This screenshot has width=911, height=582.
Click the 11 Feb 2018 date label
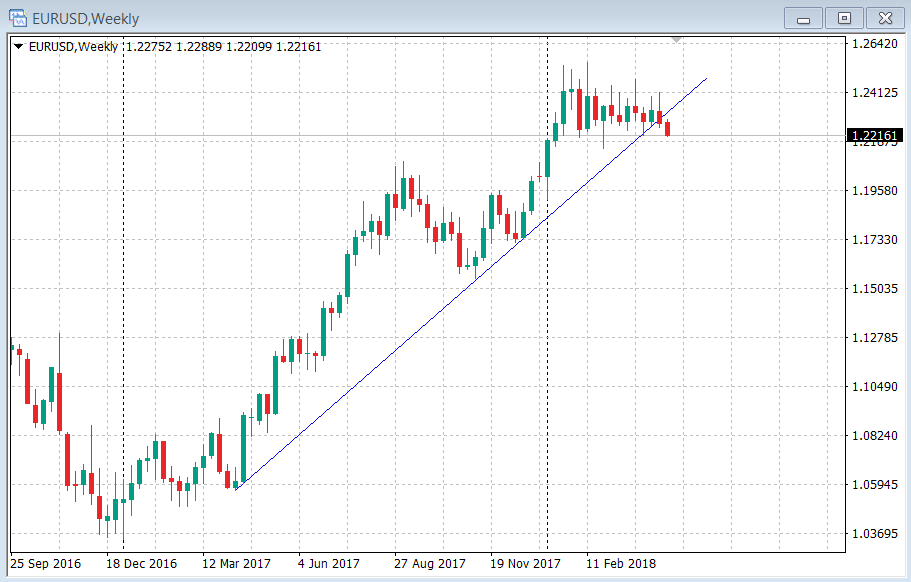pos(621,563)
